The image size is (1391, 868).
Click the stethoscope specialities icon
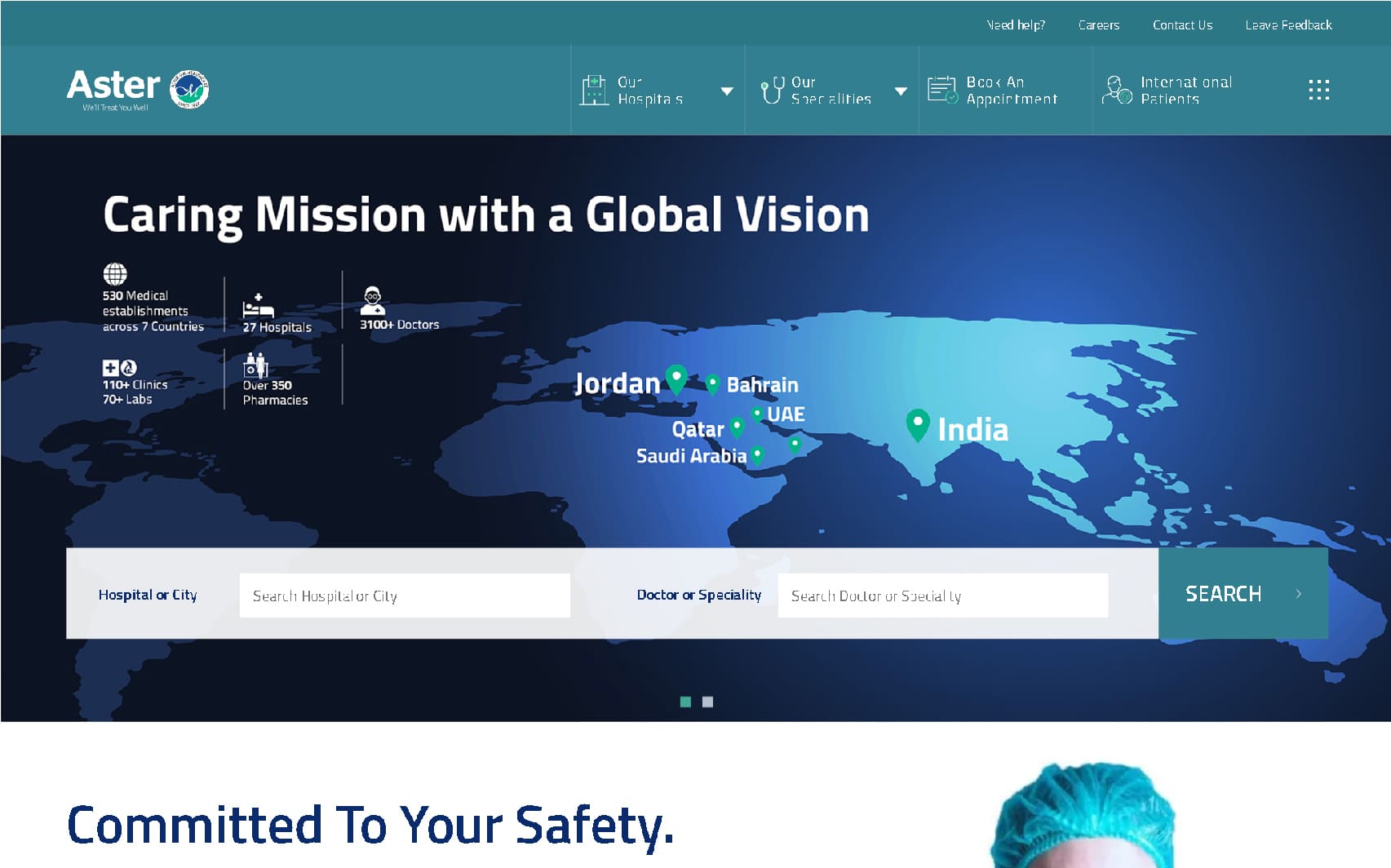[772, 90]
